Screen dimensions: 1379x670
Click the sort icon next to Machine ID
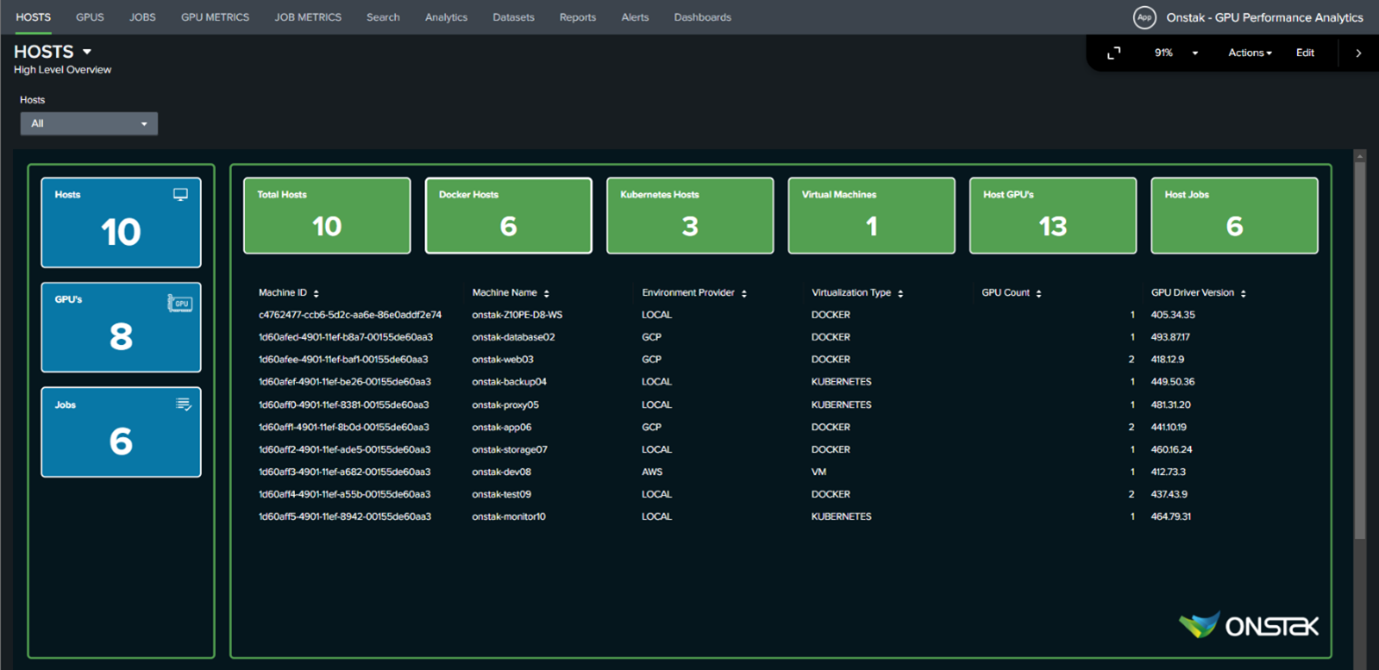(x=316, y=293)
